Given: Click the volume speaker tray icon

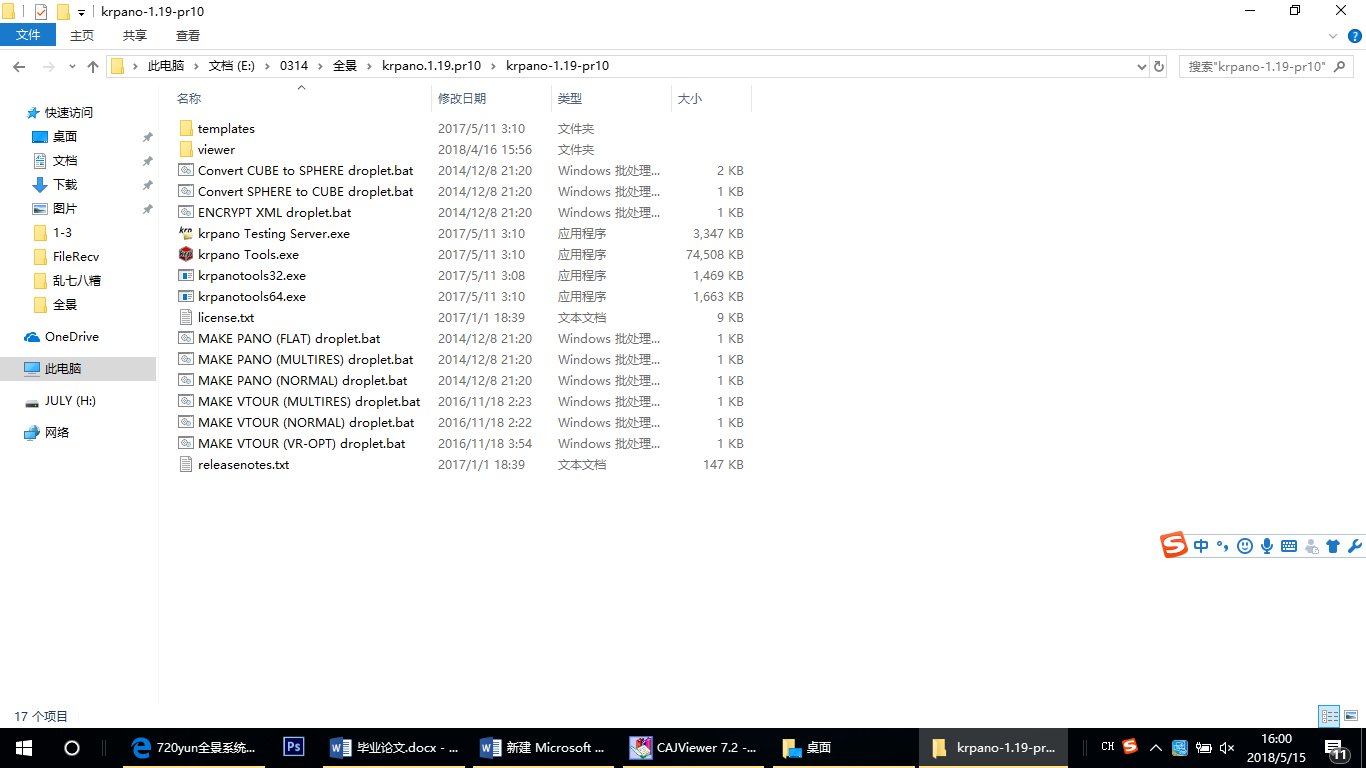Looking at the screenshot, I should [1227, 747].
